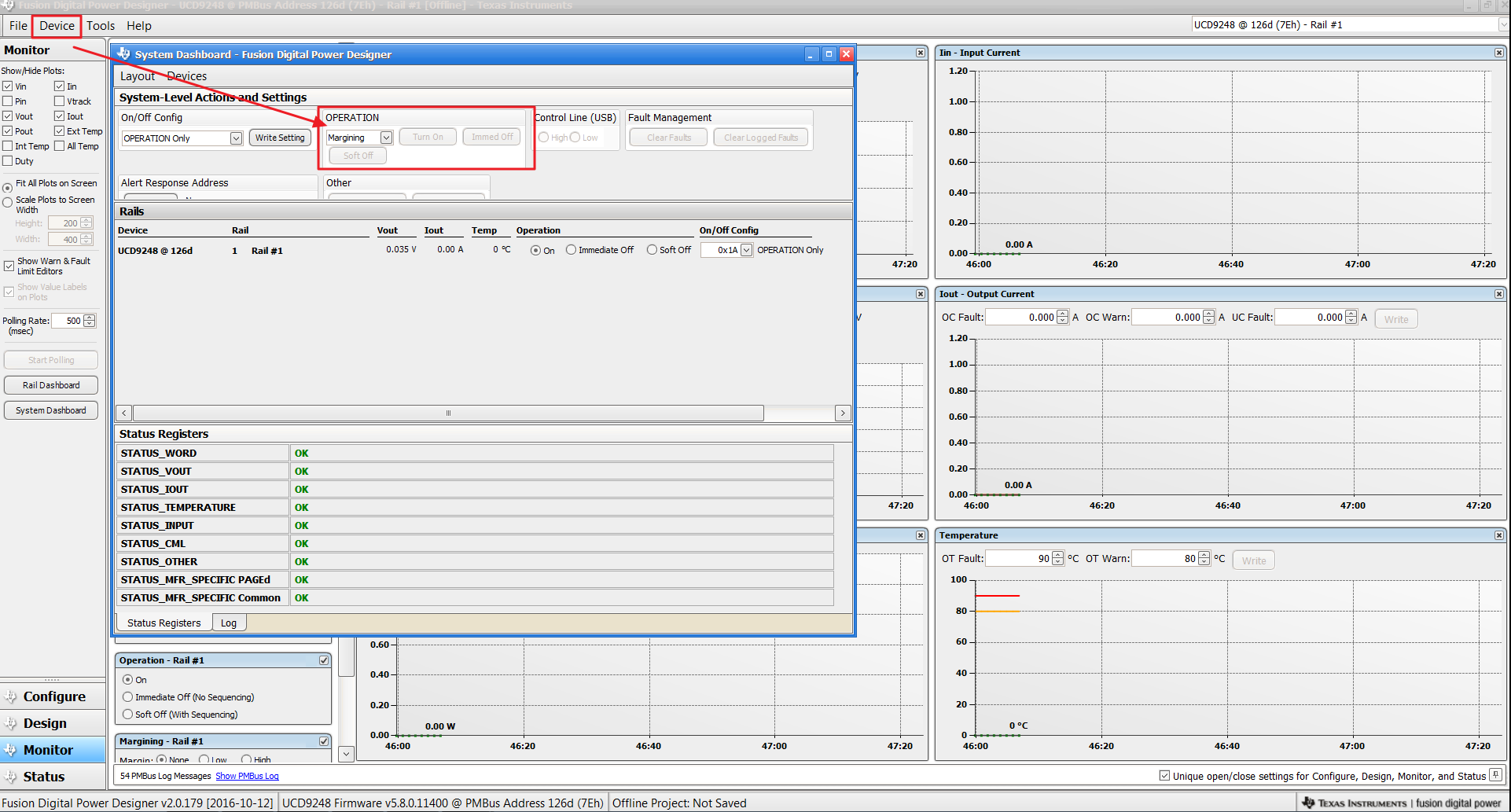This screenshot has height=812, width=1511.
Task: Switch to the Log tab
Action: (229, 623)
